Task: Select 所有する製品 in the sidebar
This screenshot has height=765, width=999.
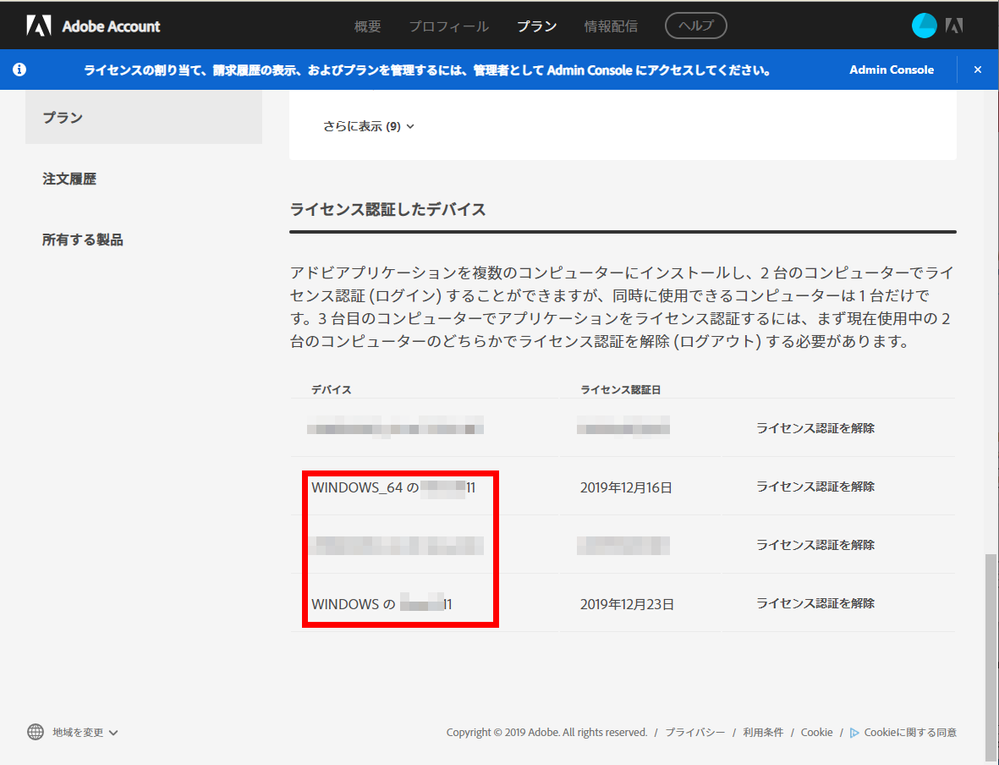Action: [82, 240]
